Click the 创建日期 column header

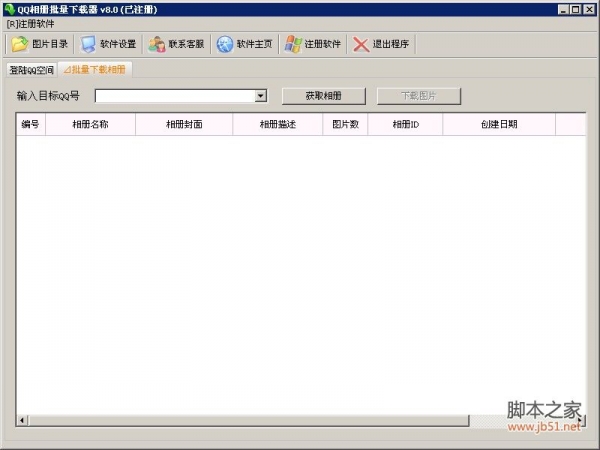(499, 124)
